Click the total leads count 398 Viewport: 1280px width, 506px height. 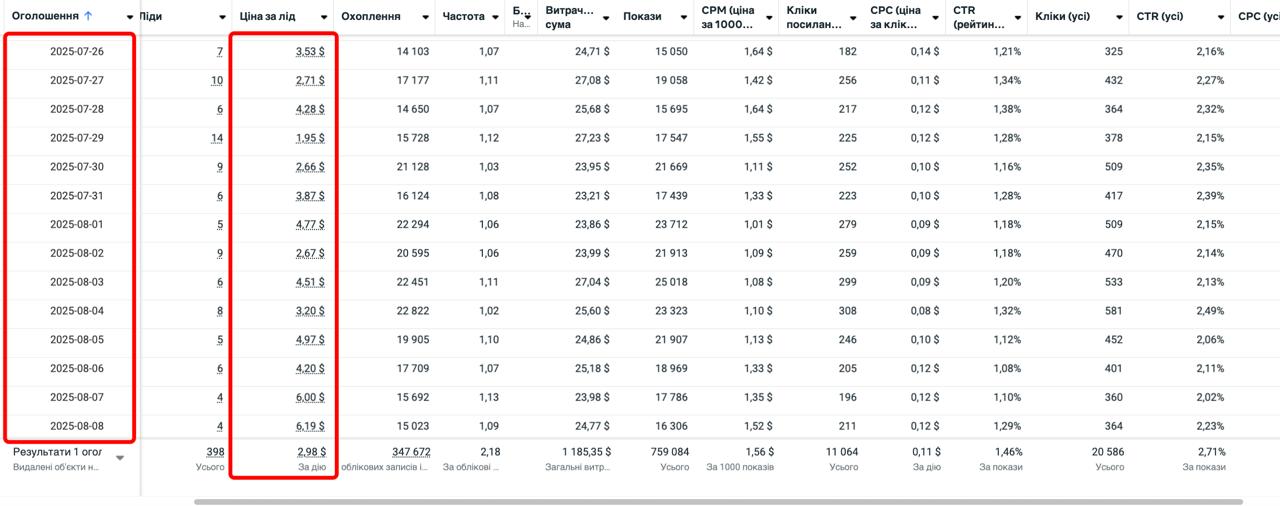(x=214, y=452)
